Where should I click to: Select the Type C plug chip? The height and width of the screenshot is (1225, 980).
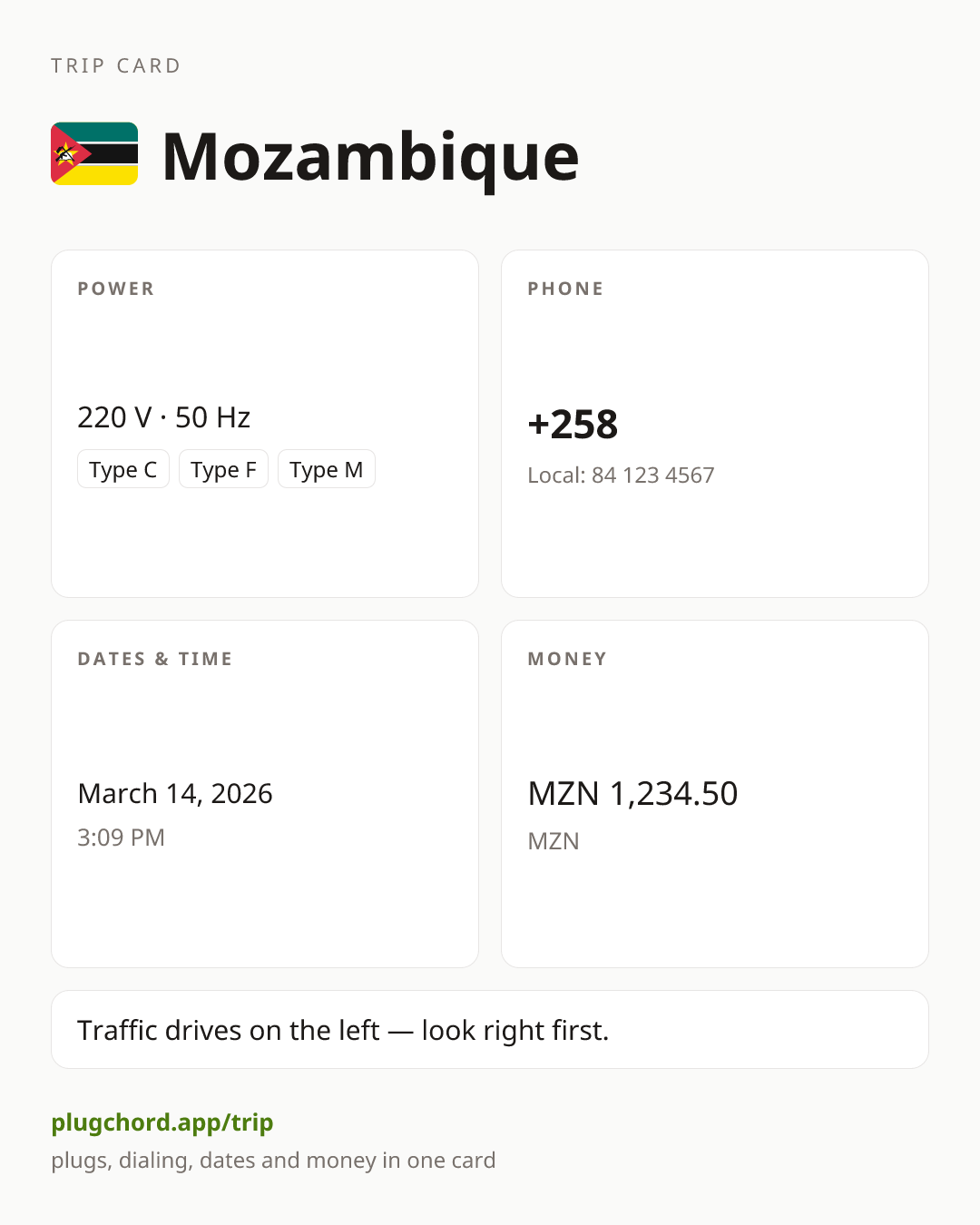(x=123, y=469)
